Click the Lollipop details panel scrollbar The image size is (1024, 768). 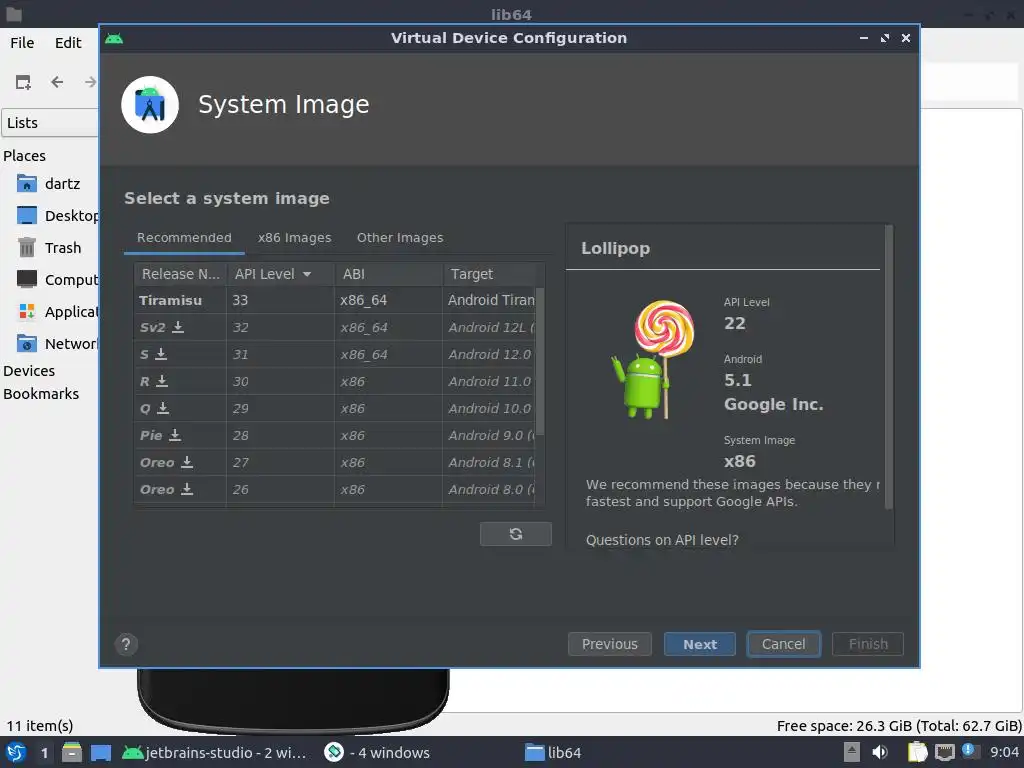click(x=888, y=368)
